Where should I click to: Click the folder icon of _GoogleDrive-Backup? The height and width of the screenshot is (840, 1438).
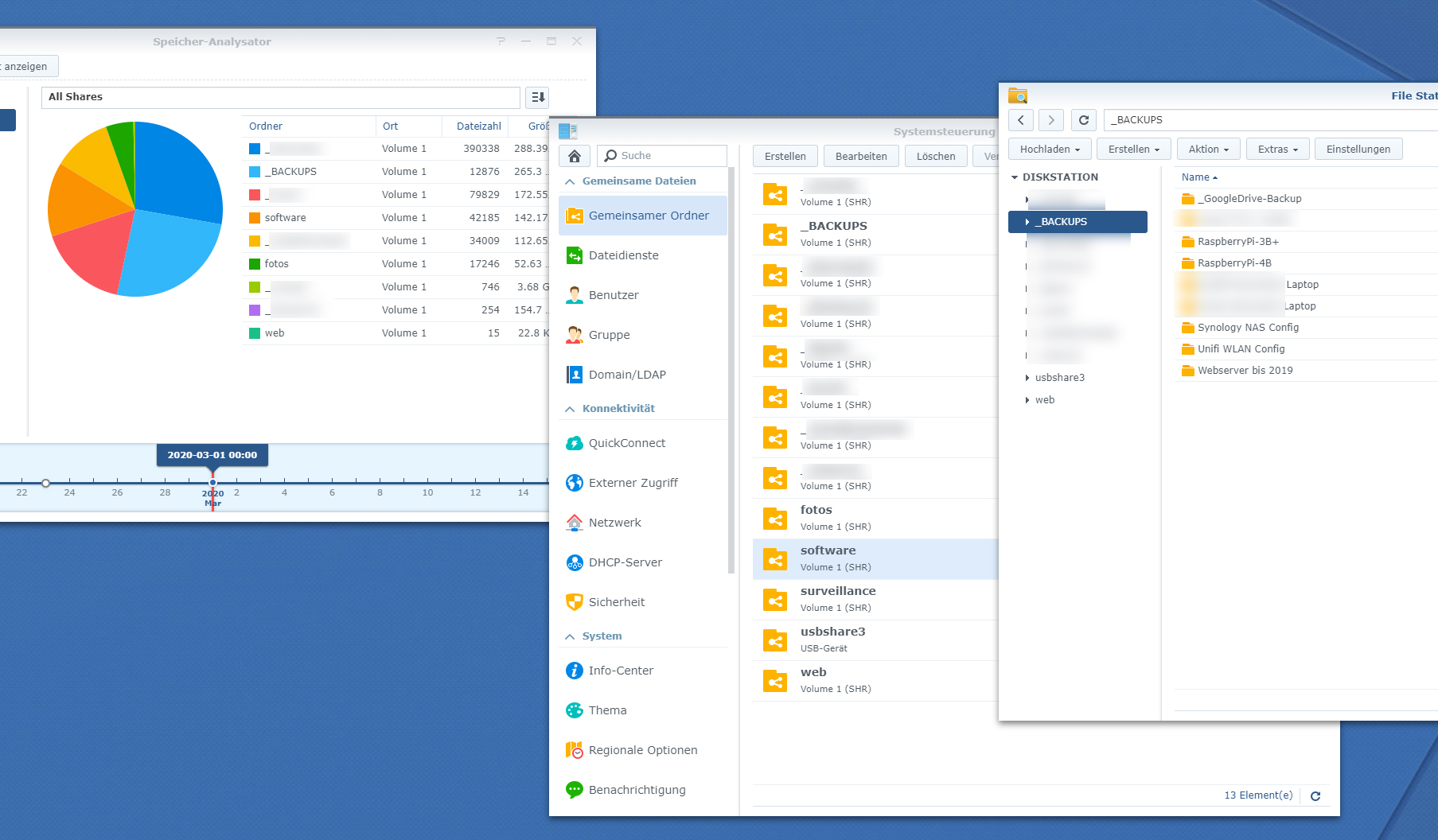[x=1188, y=199]
